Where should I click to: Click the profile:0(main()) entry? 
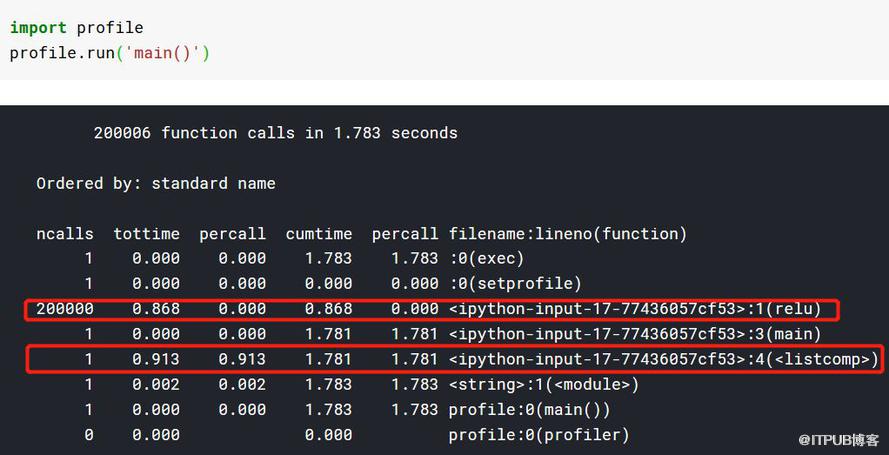pyautogui.click(x=529, y=410)
